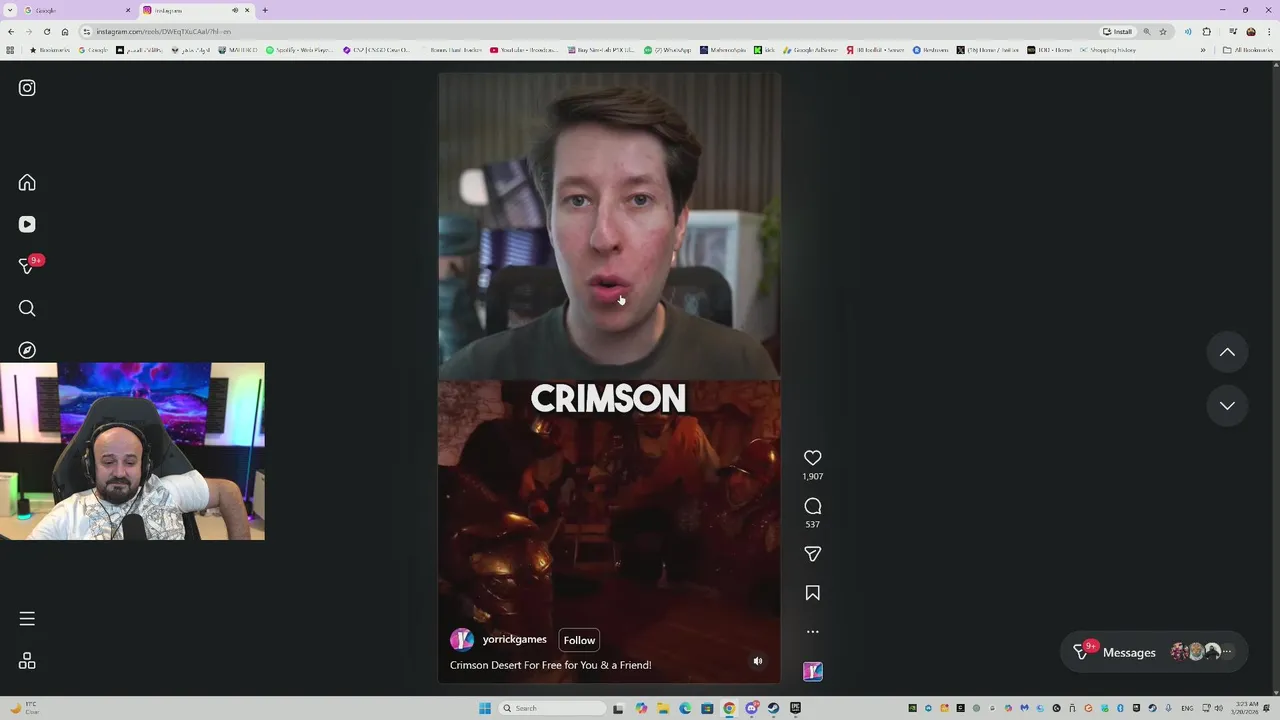Image resolution: width=1280 pixels, height=720 pixels.
Task: Open the Meta apps grid icon in sidebar
Action: 27,661
